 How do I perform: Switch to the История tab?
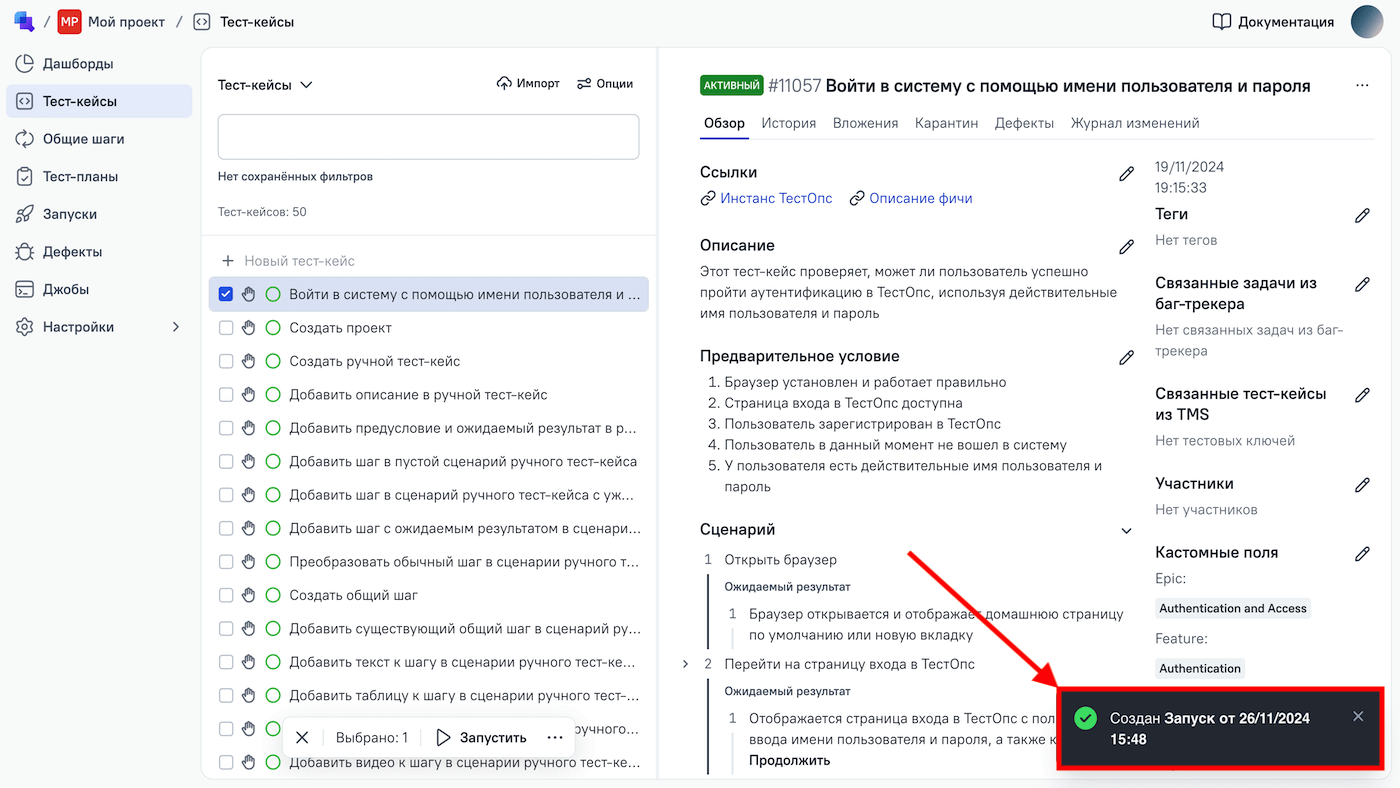tap(788, 123)
